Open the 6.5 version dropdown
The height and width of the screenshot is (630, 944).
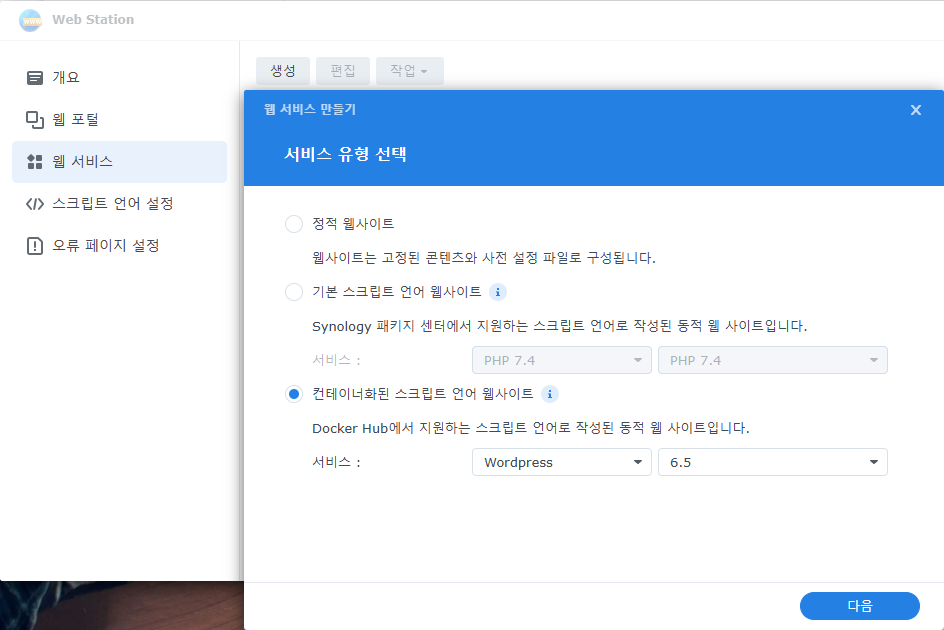pos(772,462)
